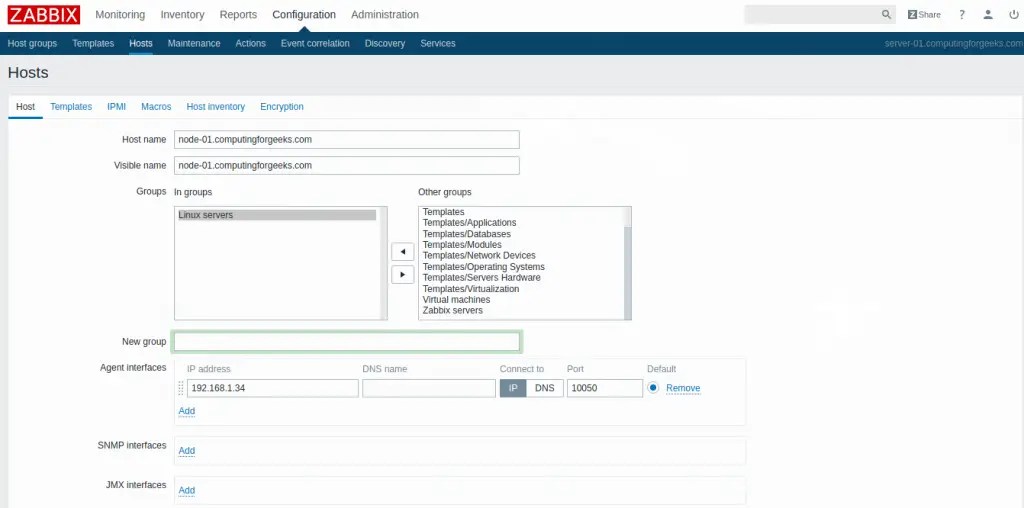Go to Host groups submenu
1024x508 pixels.
point(32,43)
